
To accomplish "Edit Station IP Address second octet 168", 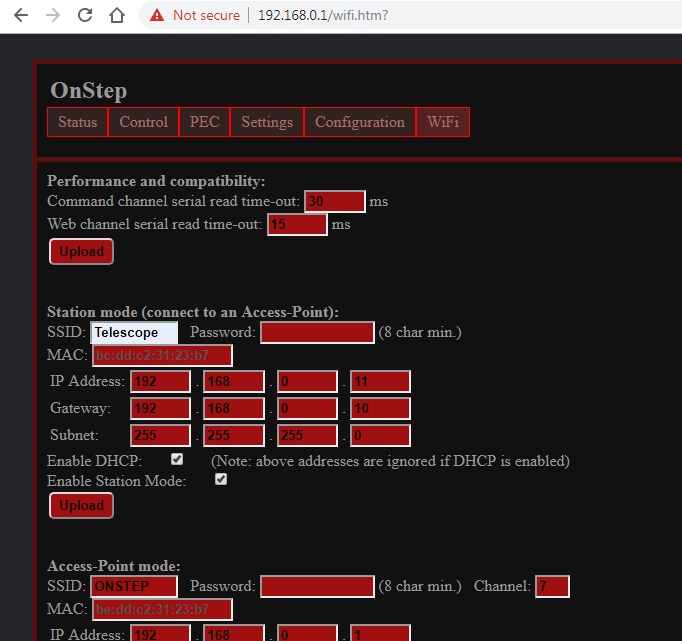I will pos(234,381).
